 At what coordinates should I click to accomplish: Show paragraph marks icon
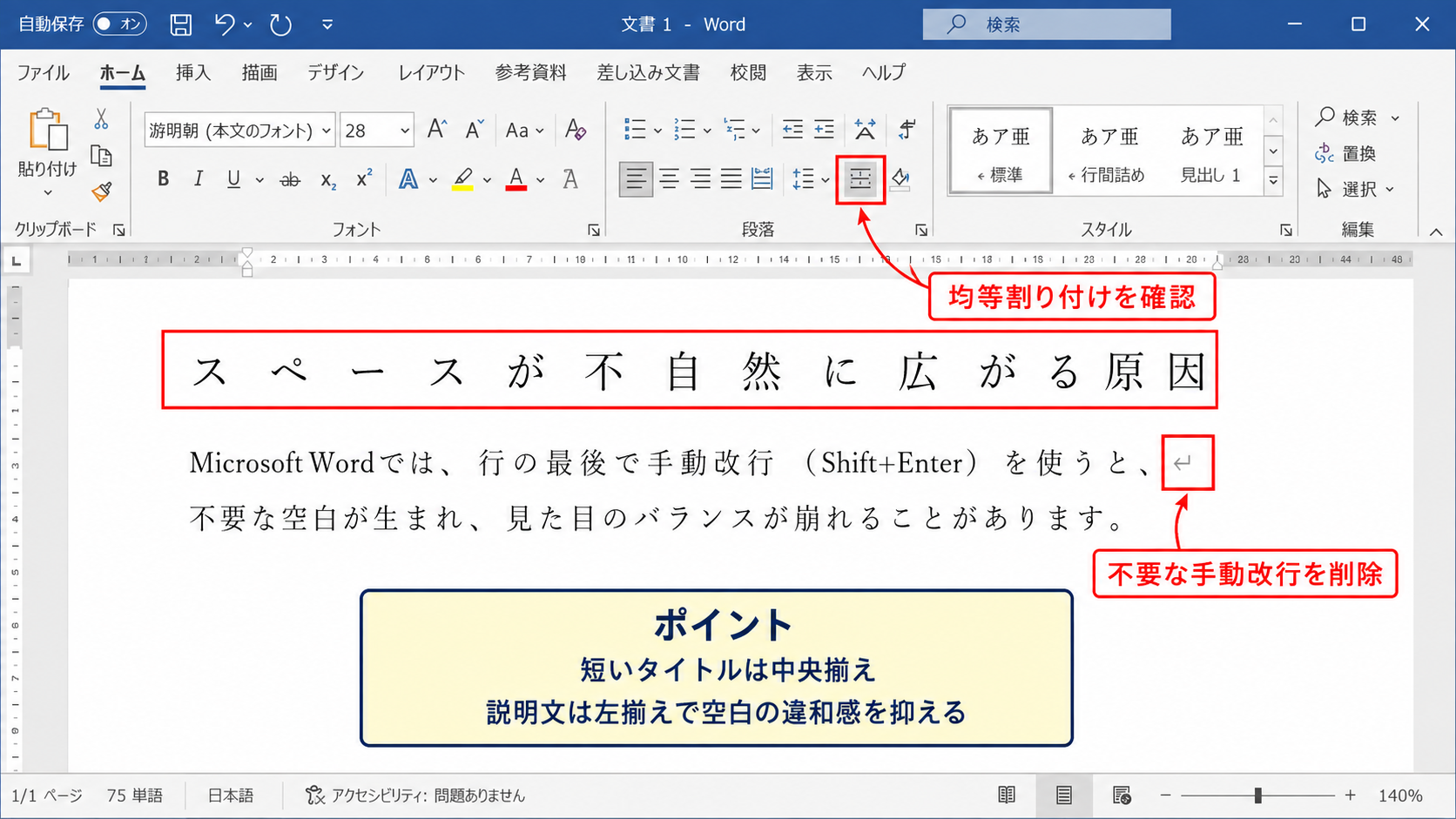[907, 130]
